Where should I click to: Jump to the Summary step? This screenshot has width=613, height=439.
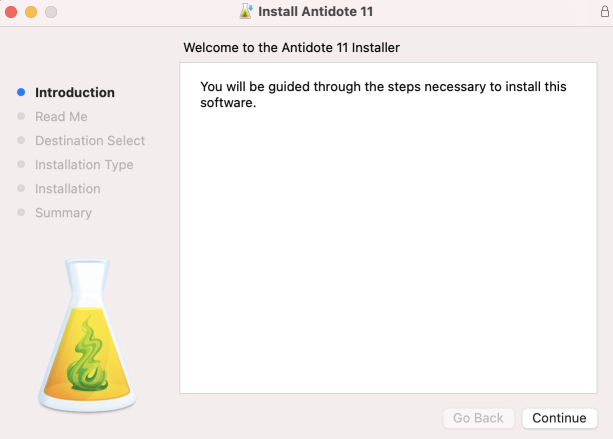pyautogui.click(x=63, y=213)
